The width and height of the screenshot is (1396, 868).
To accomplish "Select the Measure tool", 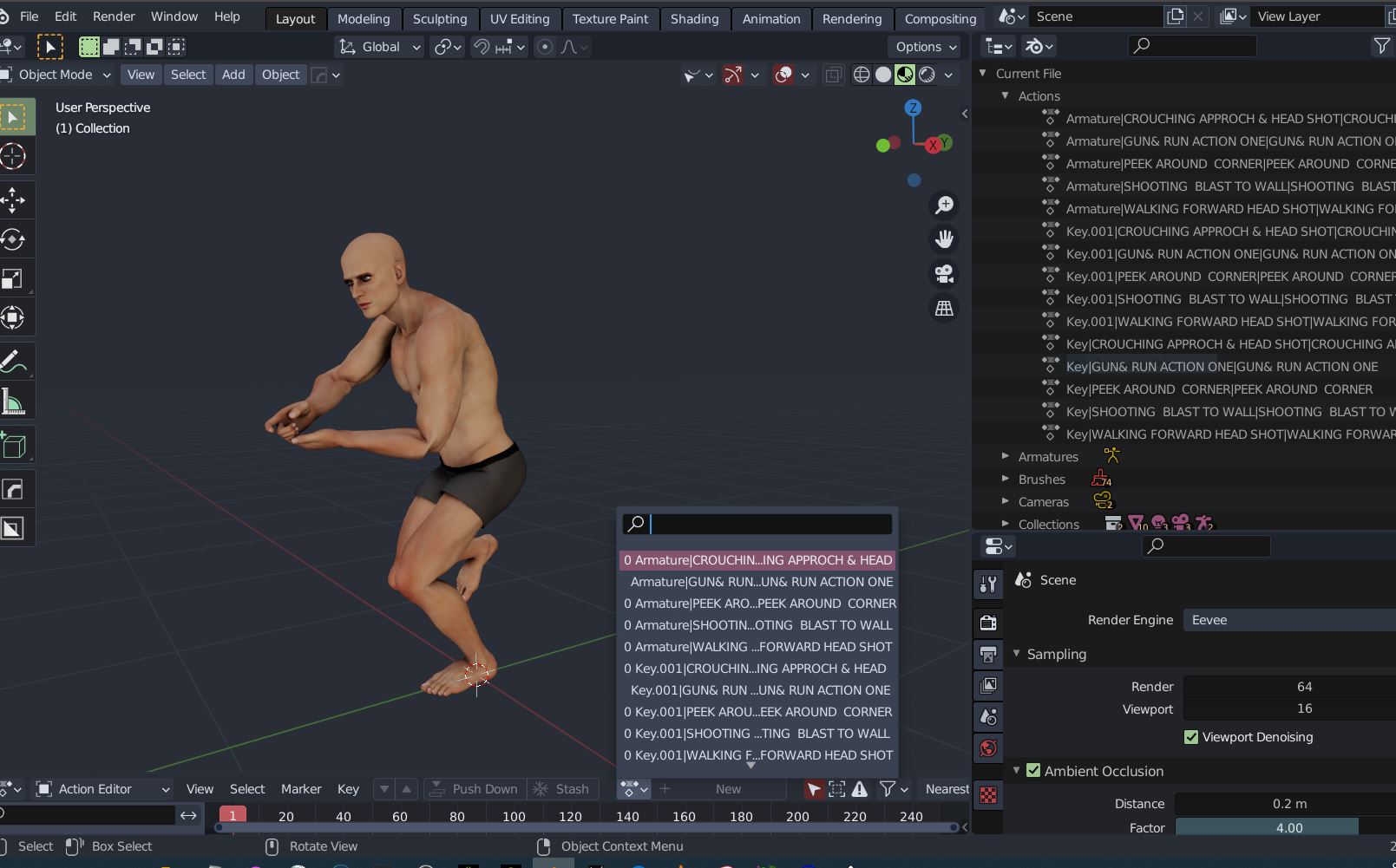I will (x=14, y=401).
